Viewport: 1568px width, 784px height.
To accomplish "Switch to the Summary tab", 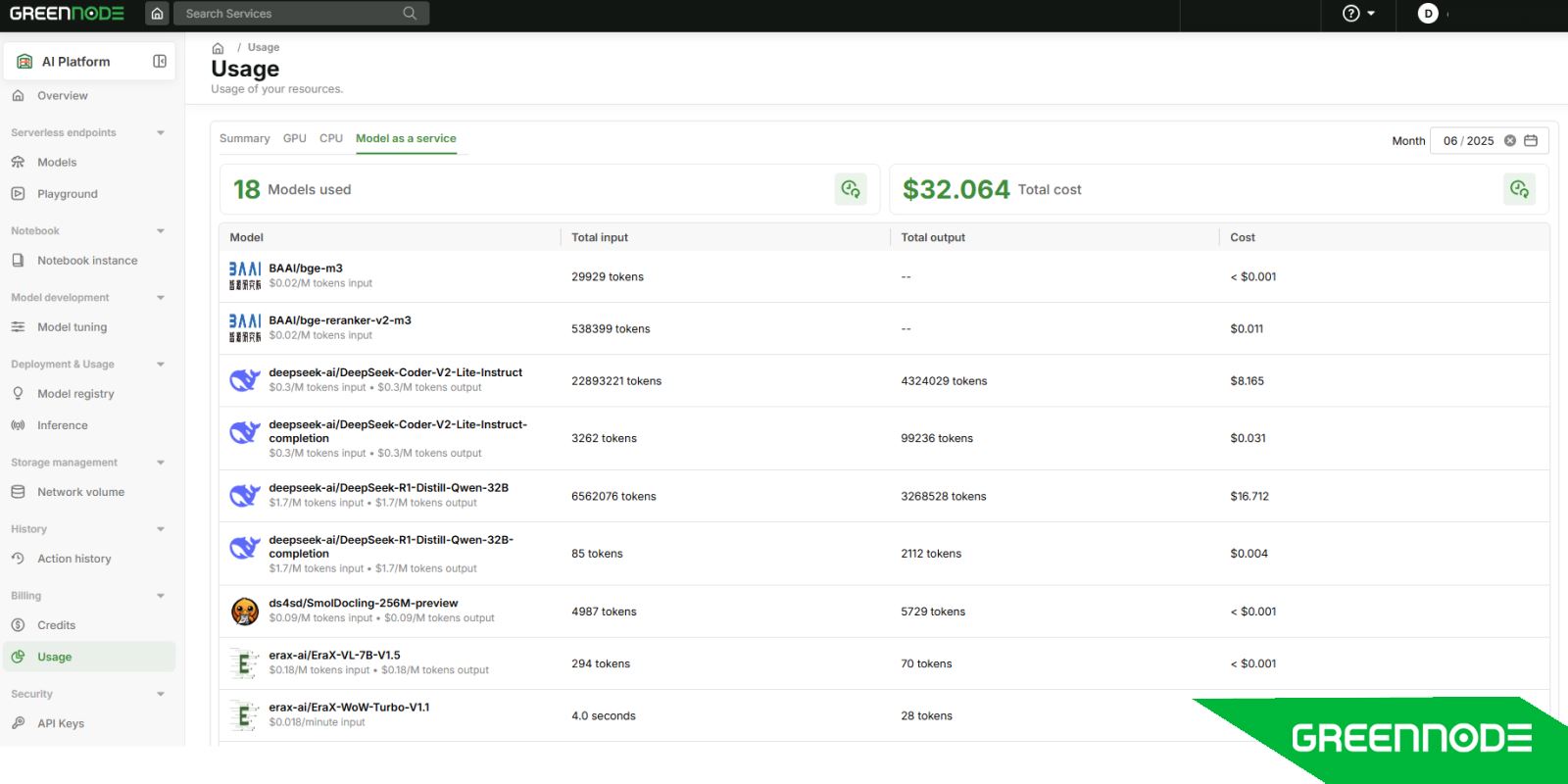I will [244, 139].
